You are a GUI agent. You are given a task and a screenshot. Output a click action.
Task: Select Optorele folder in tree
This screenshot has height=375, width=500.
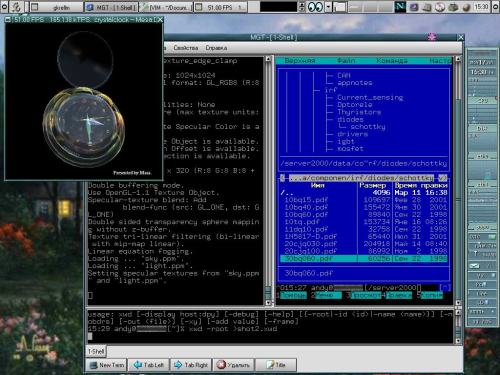(x=355, y=105)
